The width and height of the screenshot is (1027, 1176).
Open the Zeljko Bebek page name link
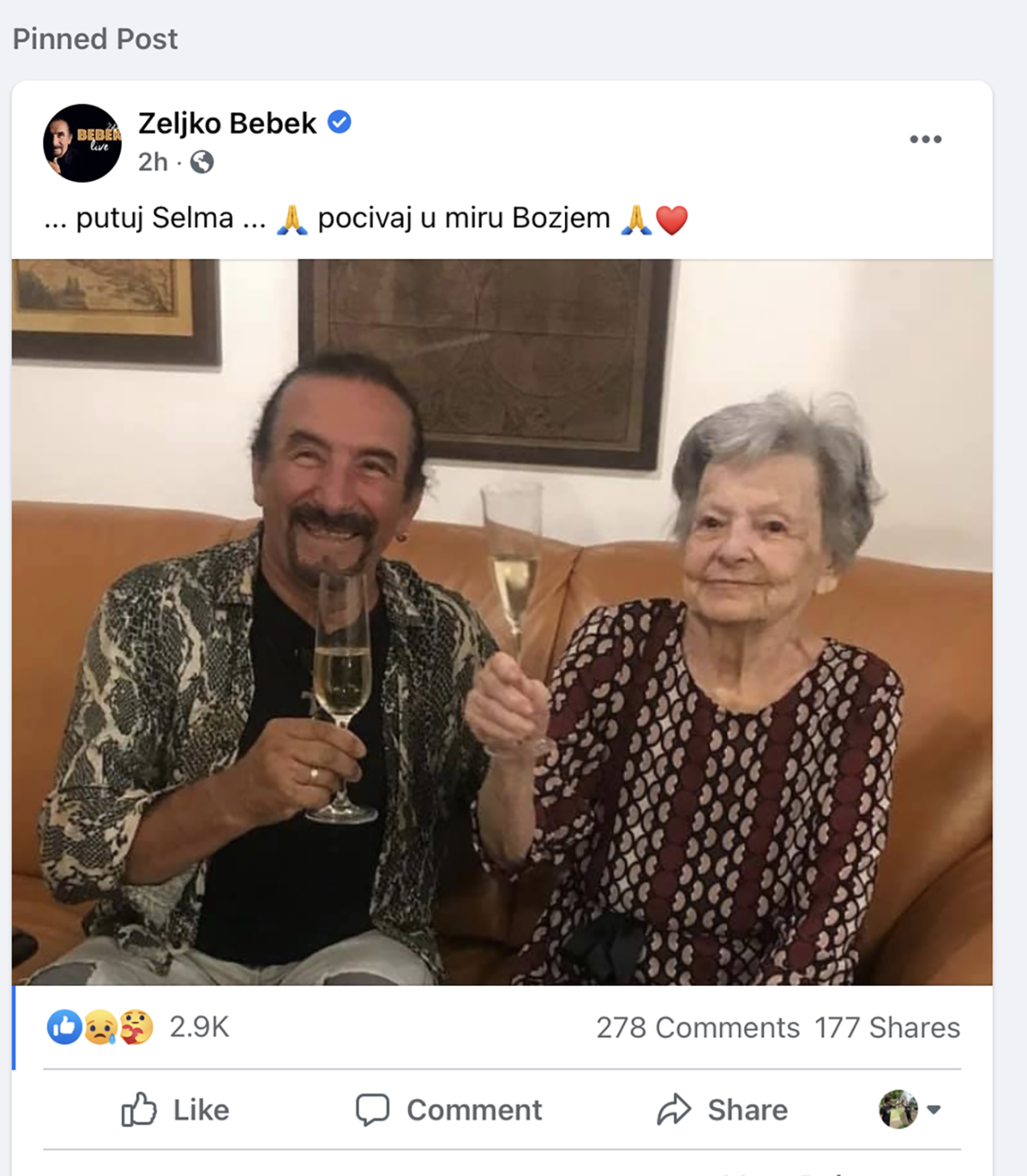click(227, 123)
